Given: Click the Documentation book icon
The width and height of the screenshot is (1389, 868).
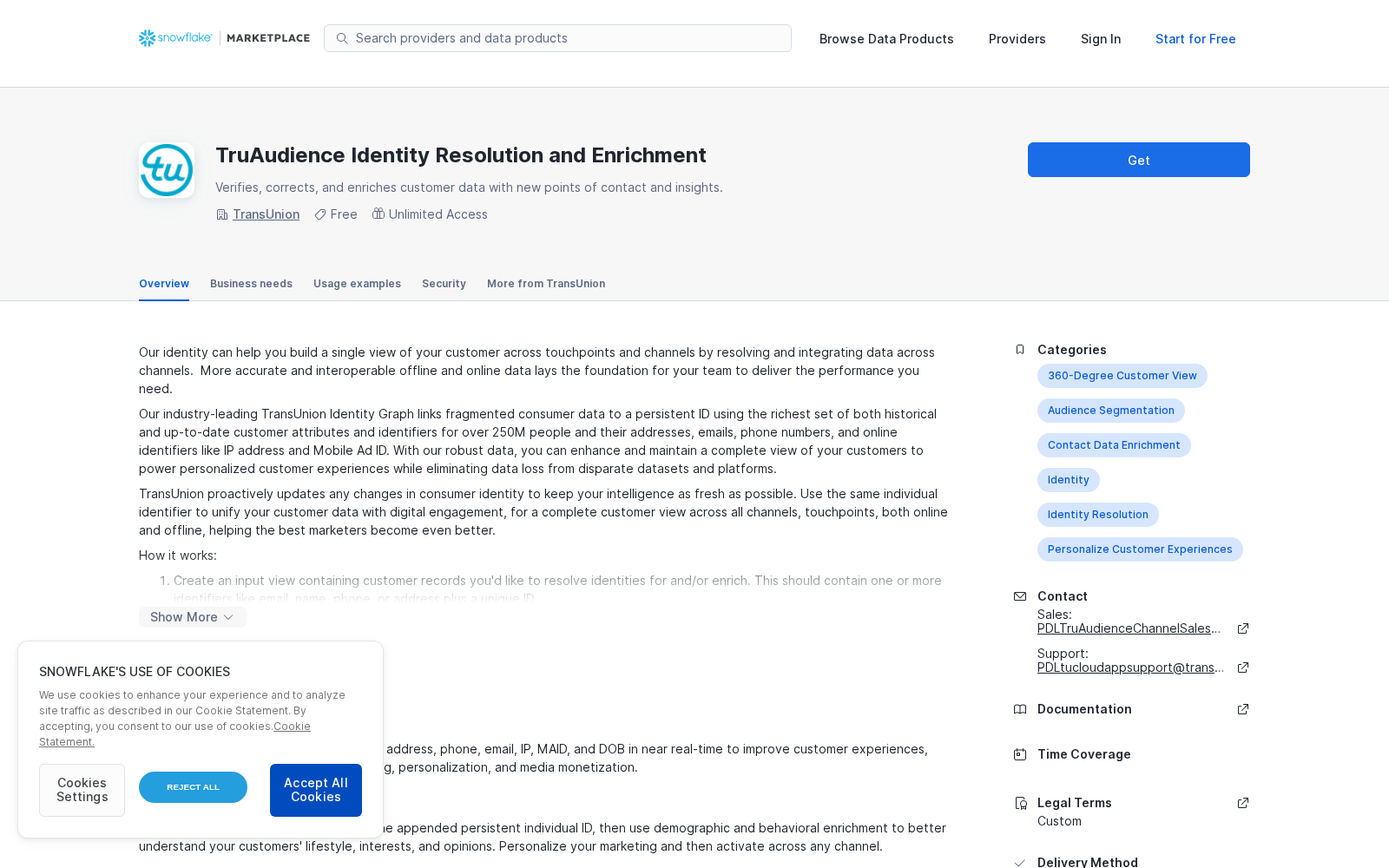Looking at the screenshot, I should tap(1020, 709).
